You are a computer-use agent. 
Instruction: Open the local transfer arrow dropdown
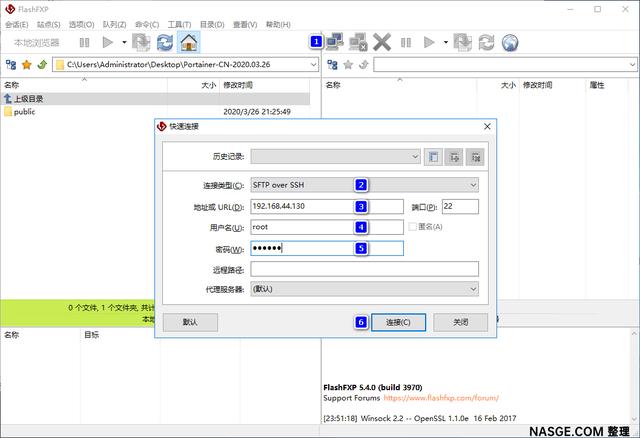pos(124,42)
